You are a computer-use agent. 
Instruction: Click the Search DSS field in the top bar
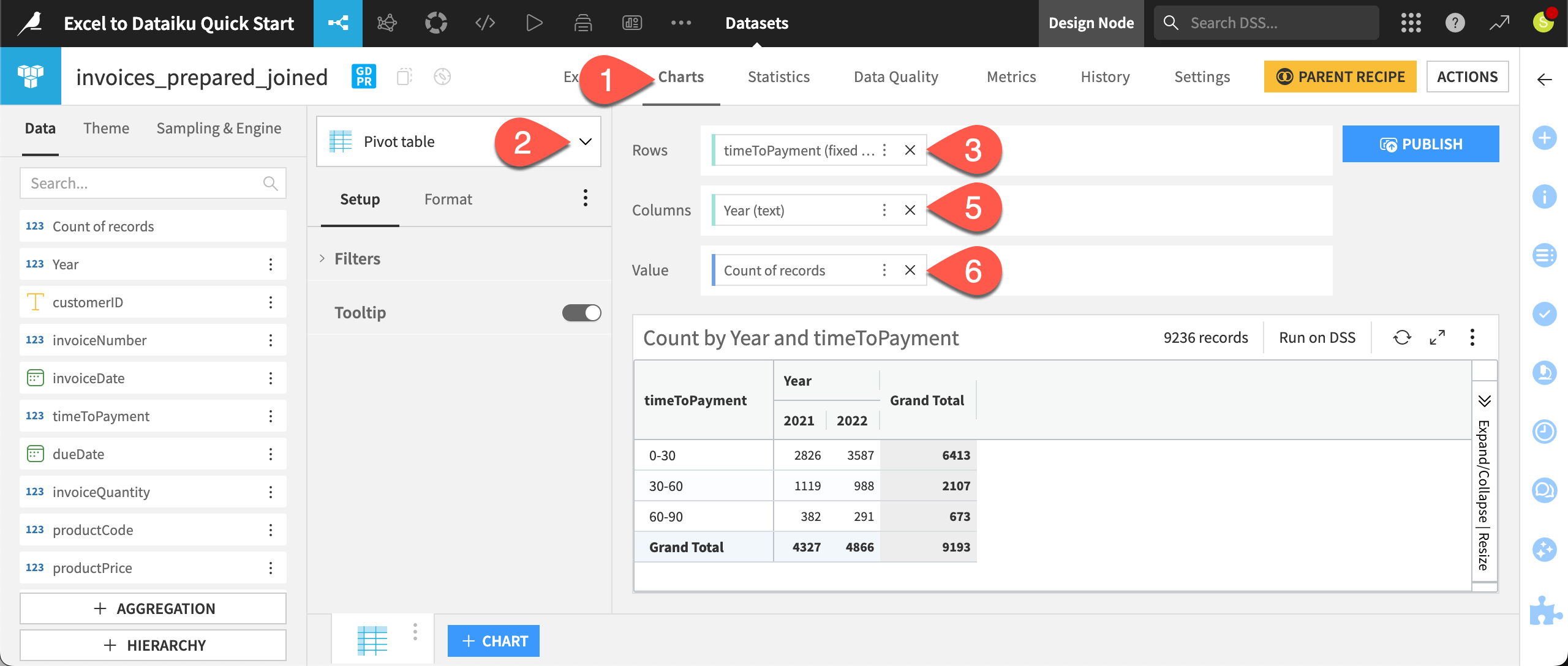click(1265, 23)
